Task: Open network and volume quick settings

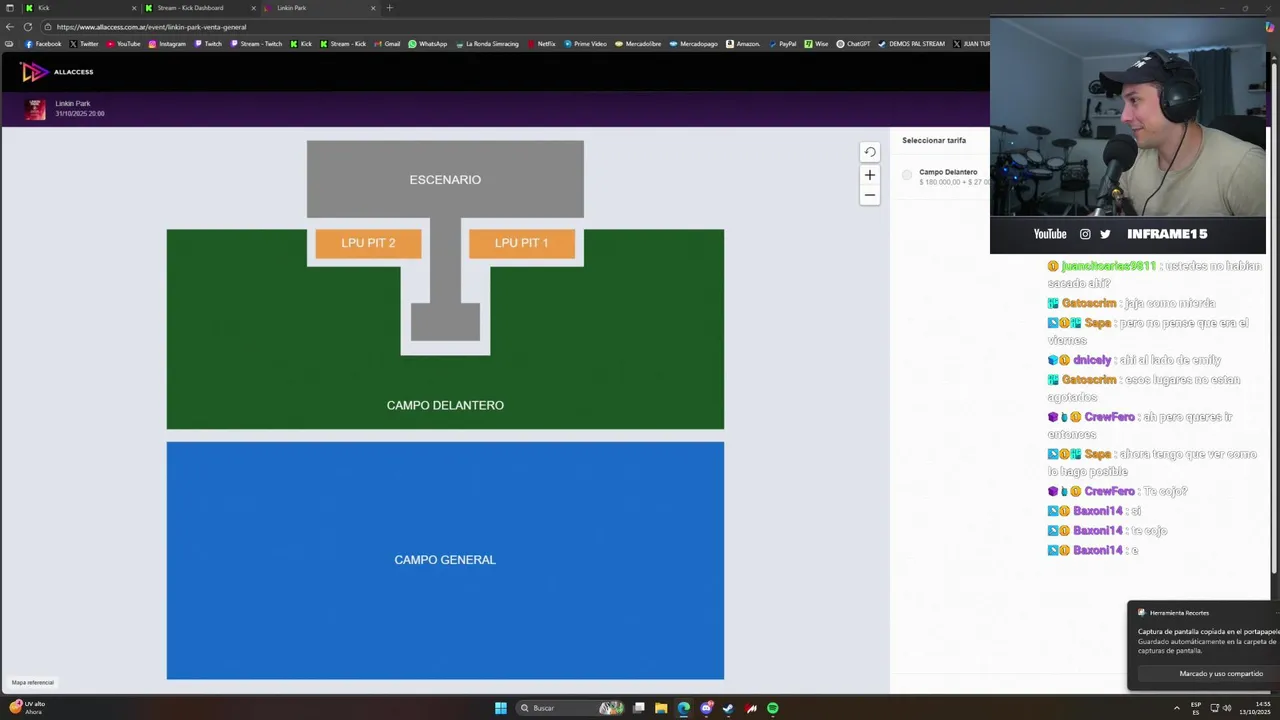Action: click(x=1220, y=708)
